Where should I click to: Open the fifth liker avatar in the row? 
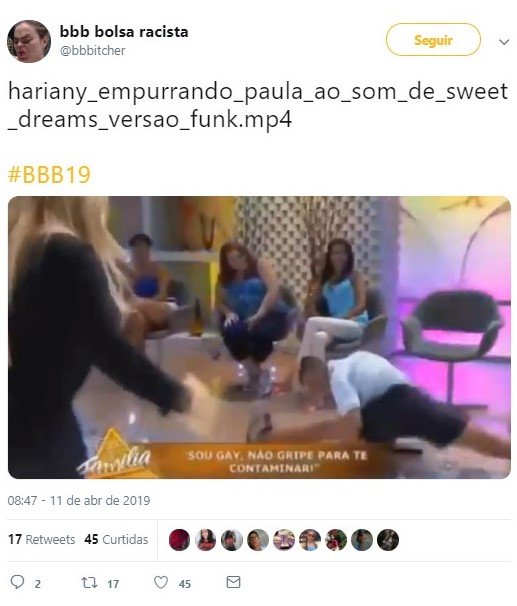[284, 540]
